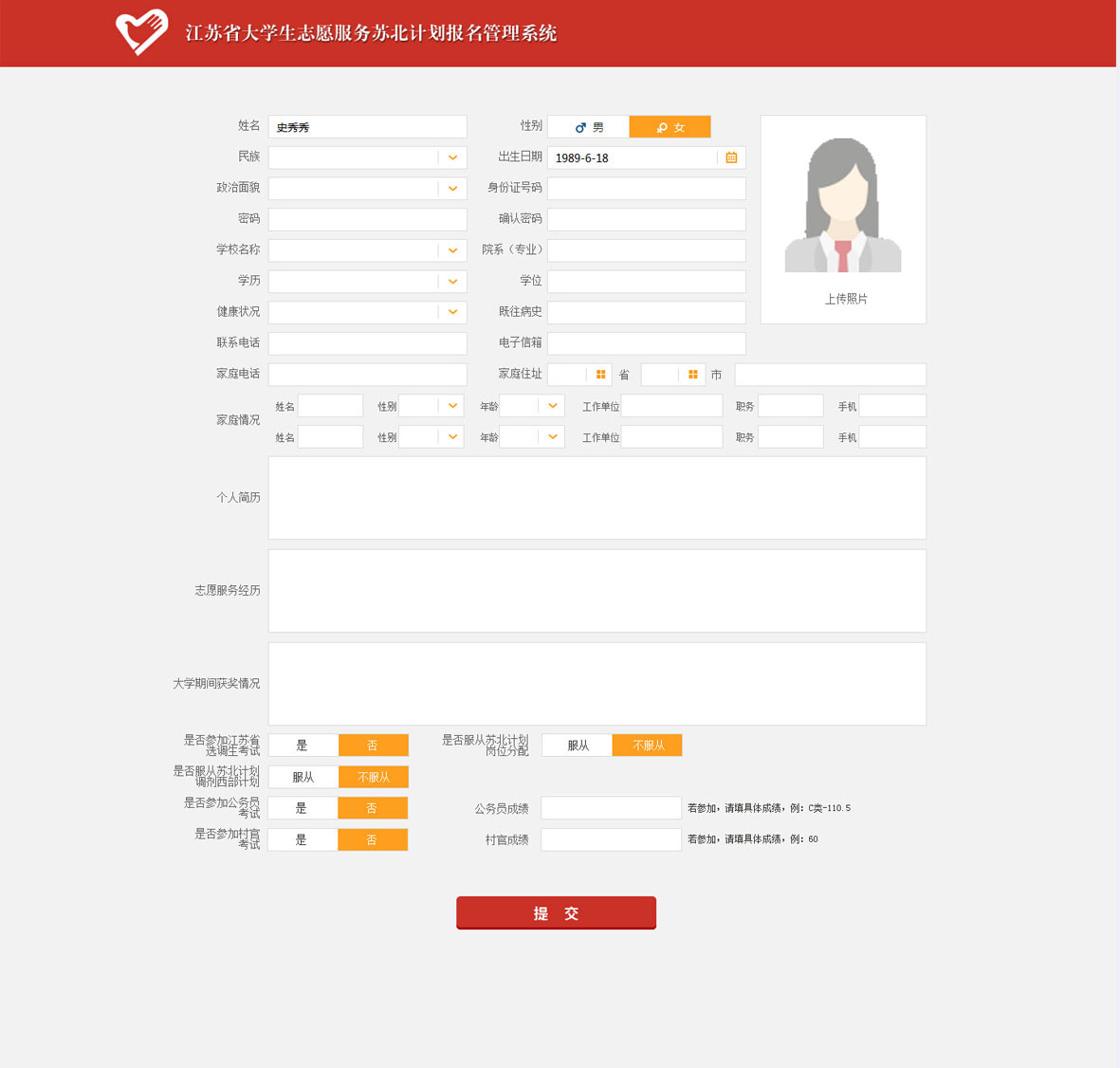Click the 上传照片 upload link
1120x1068 pixels.
pos(845,299)
